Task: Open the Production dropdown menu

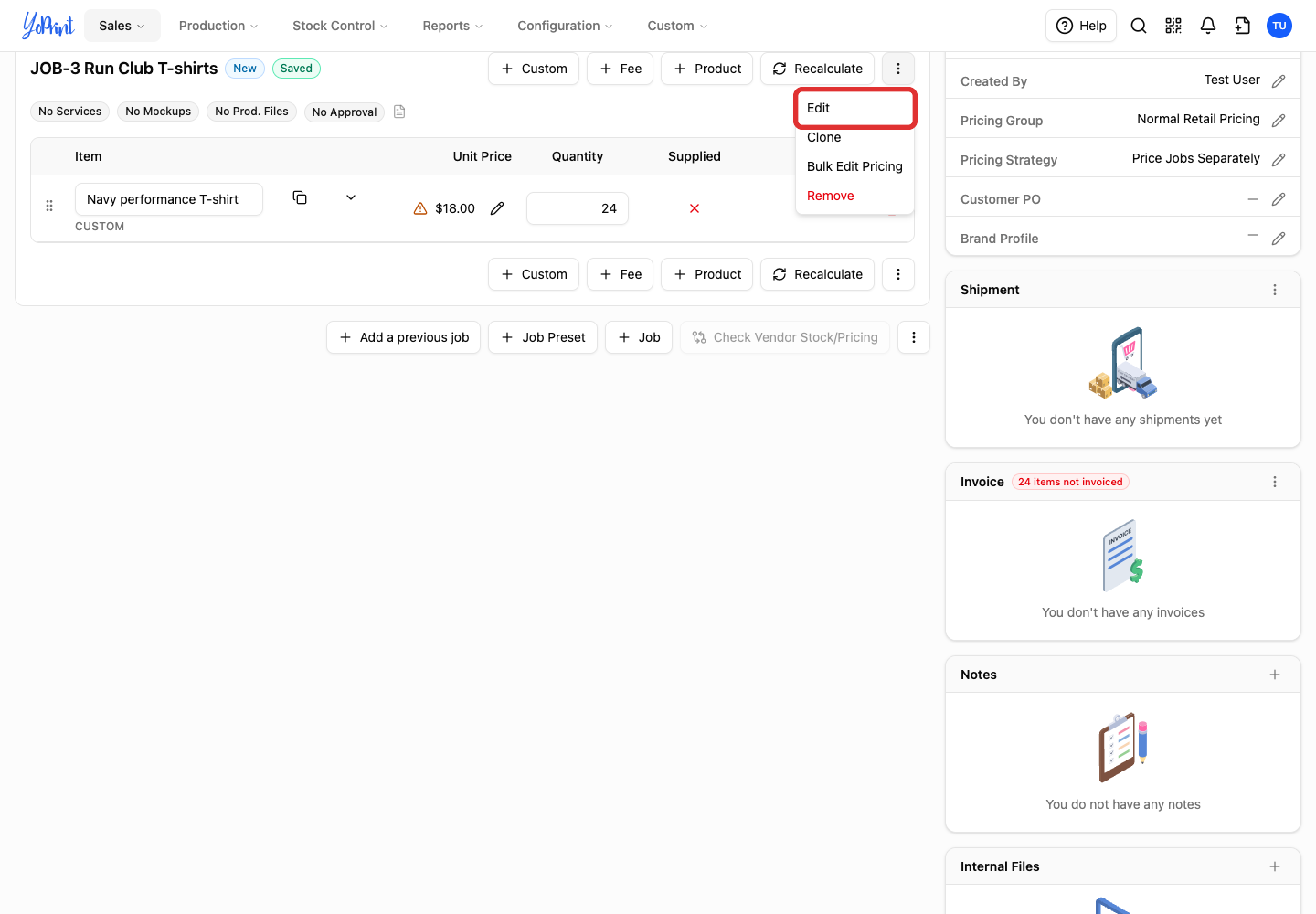Action: (x=218, y=26)
